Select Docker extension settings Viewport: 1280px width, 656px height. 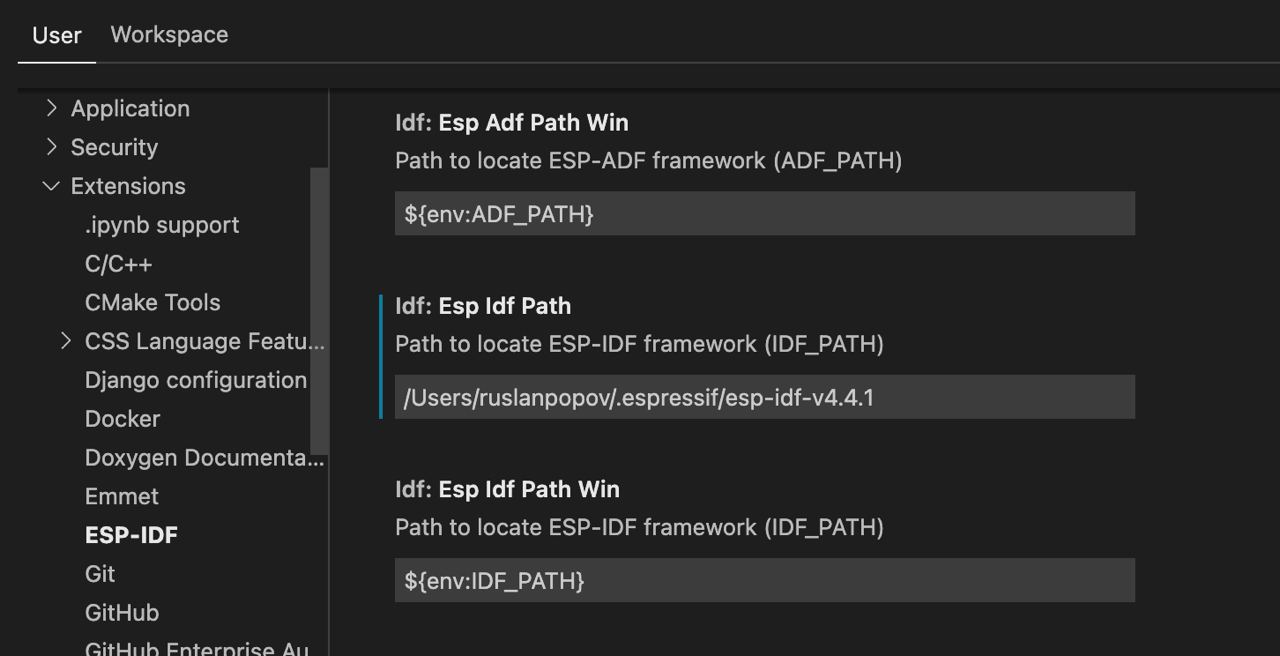(122, 419)
